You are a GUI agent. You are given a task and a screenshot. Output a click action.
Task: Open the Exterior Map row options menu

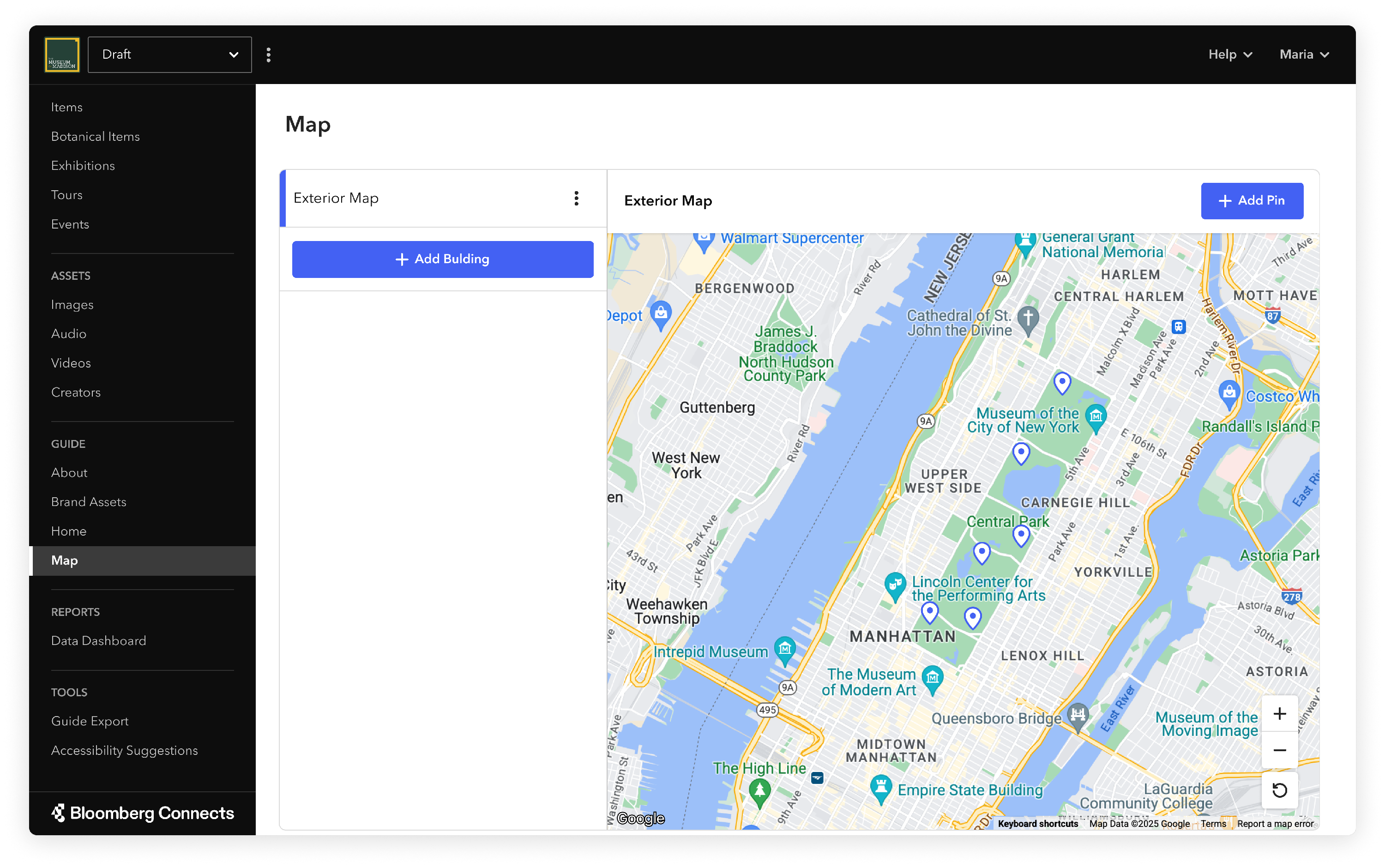(576, 199)
